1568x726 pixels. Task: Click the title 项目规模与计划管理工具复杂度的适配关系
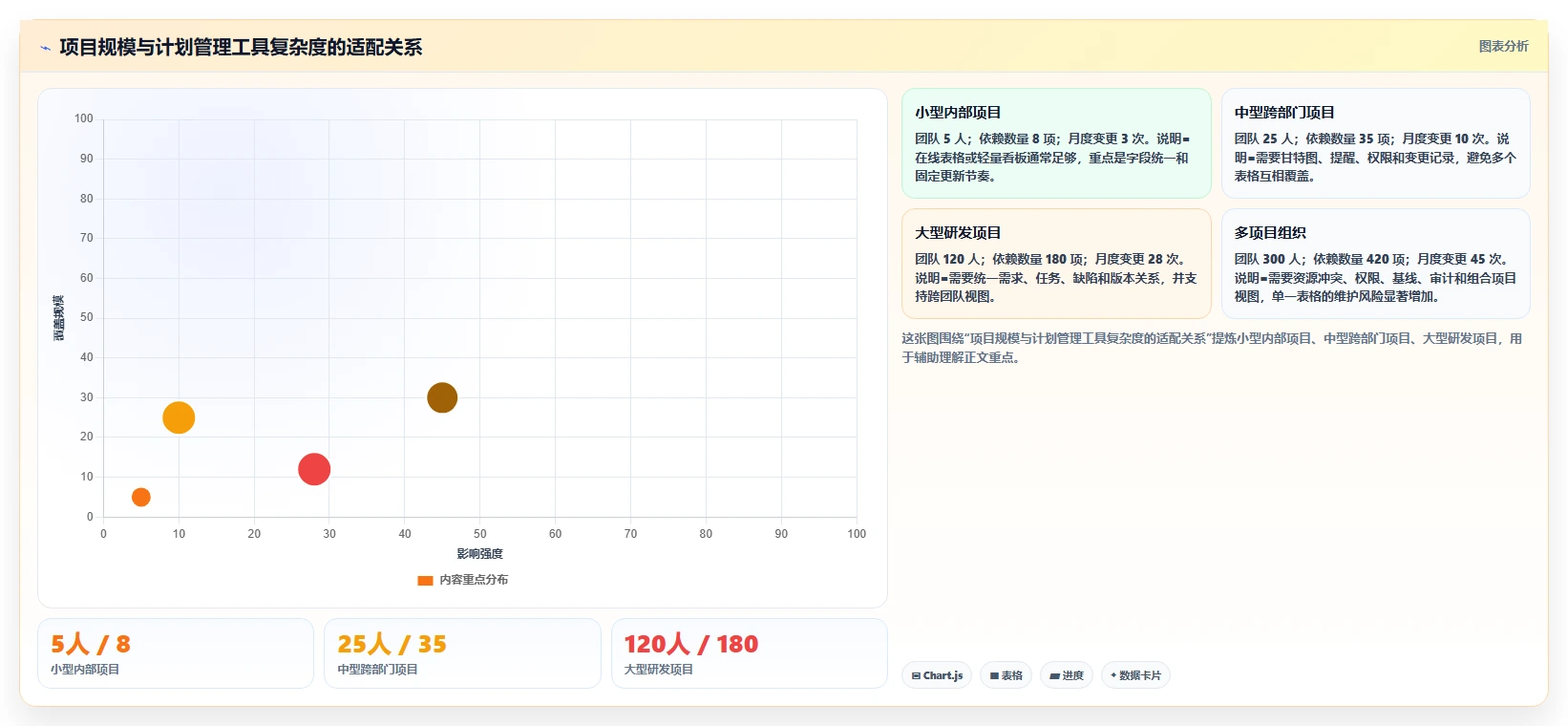coord(241,48)
